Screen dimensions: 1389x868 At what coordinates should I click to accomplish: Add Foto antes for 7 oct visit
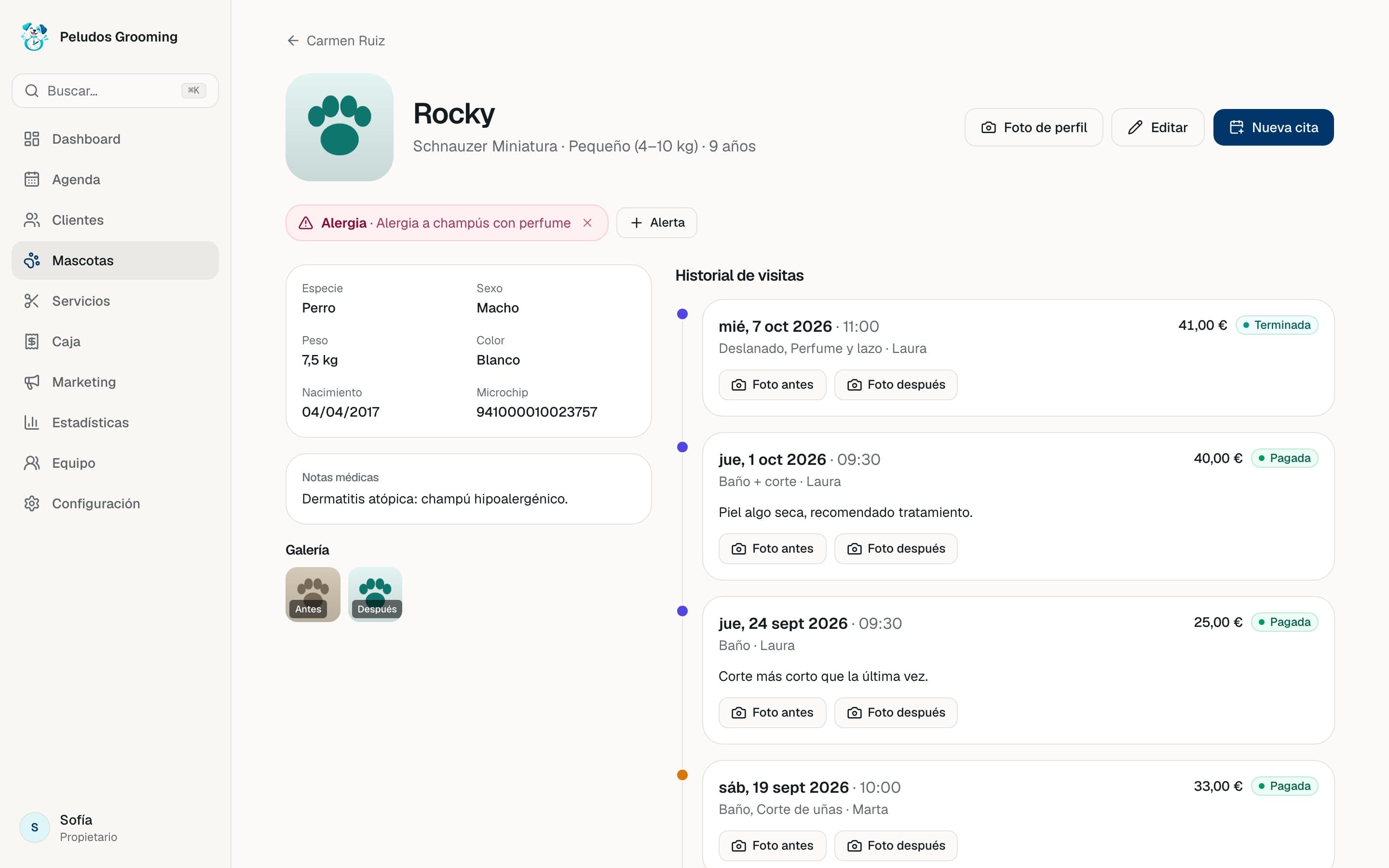[772, 385]
